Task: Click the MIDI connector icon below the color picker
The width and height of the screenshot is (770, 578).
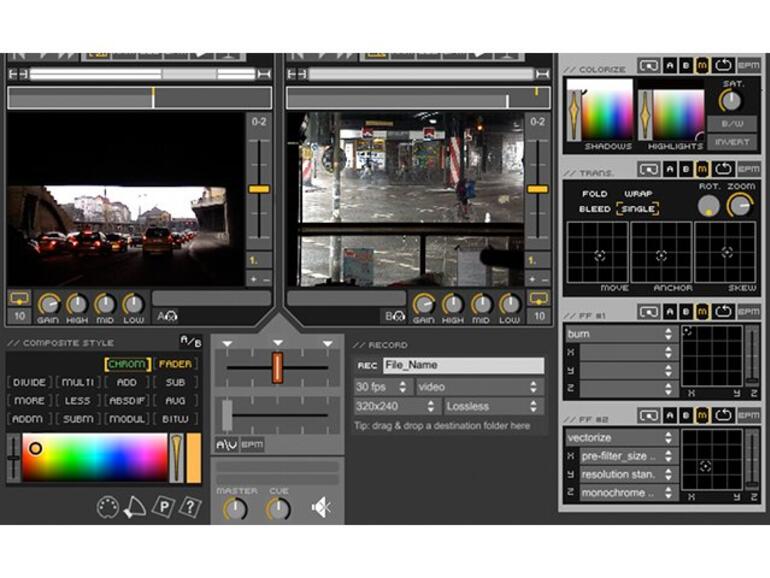Action: [108, 508]
